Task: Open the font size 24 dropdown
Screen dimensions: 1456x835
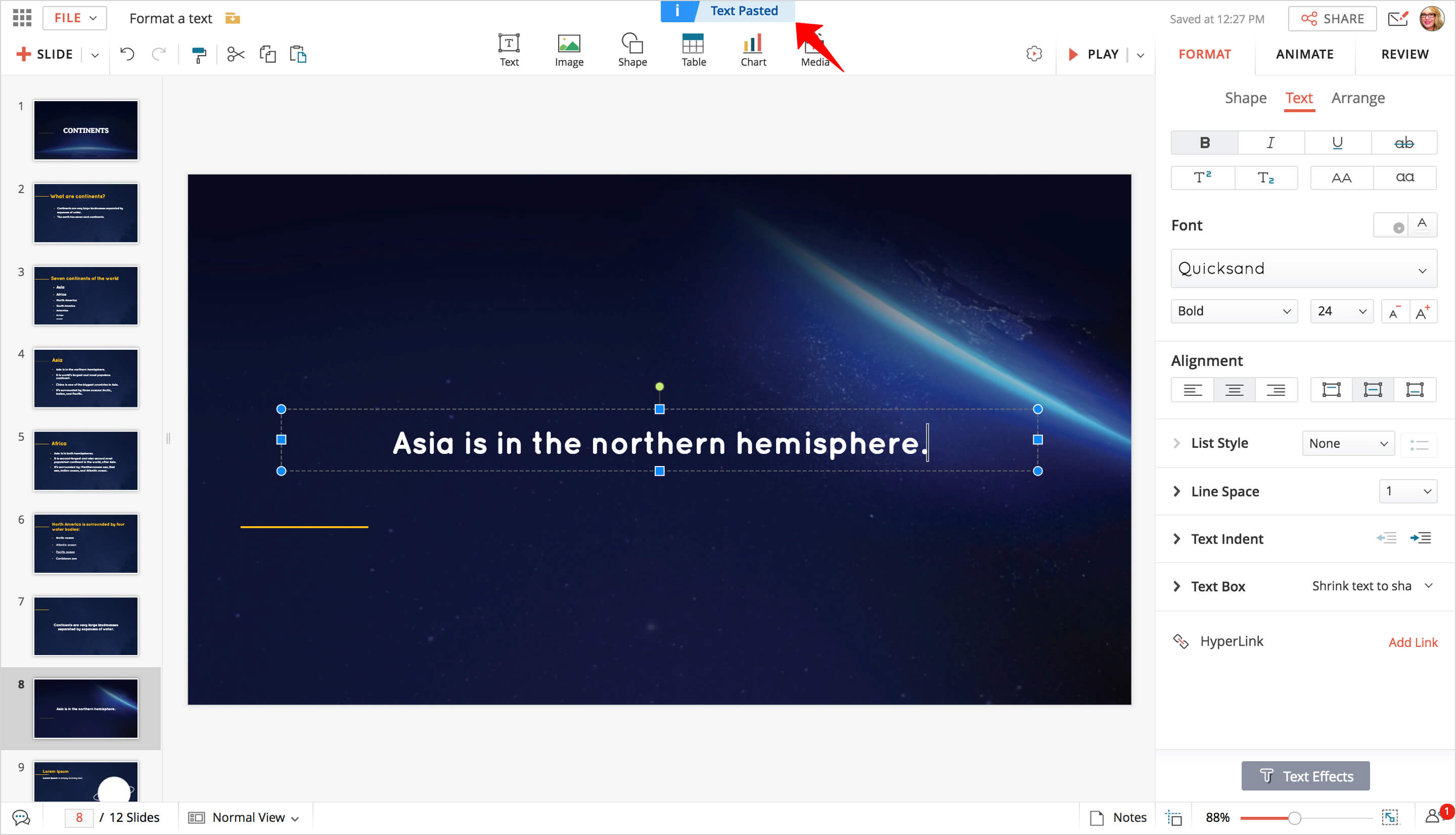Action: (1341, 311)
